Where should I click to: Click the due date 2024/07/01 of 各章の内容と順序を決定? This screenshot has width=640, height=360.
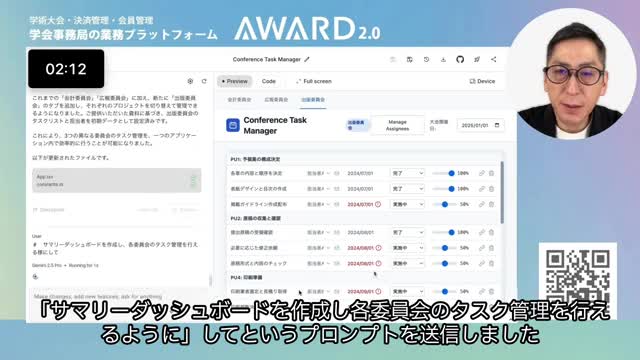coord(360,173)
